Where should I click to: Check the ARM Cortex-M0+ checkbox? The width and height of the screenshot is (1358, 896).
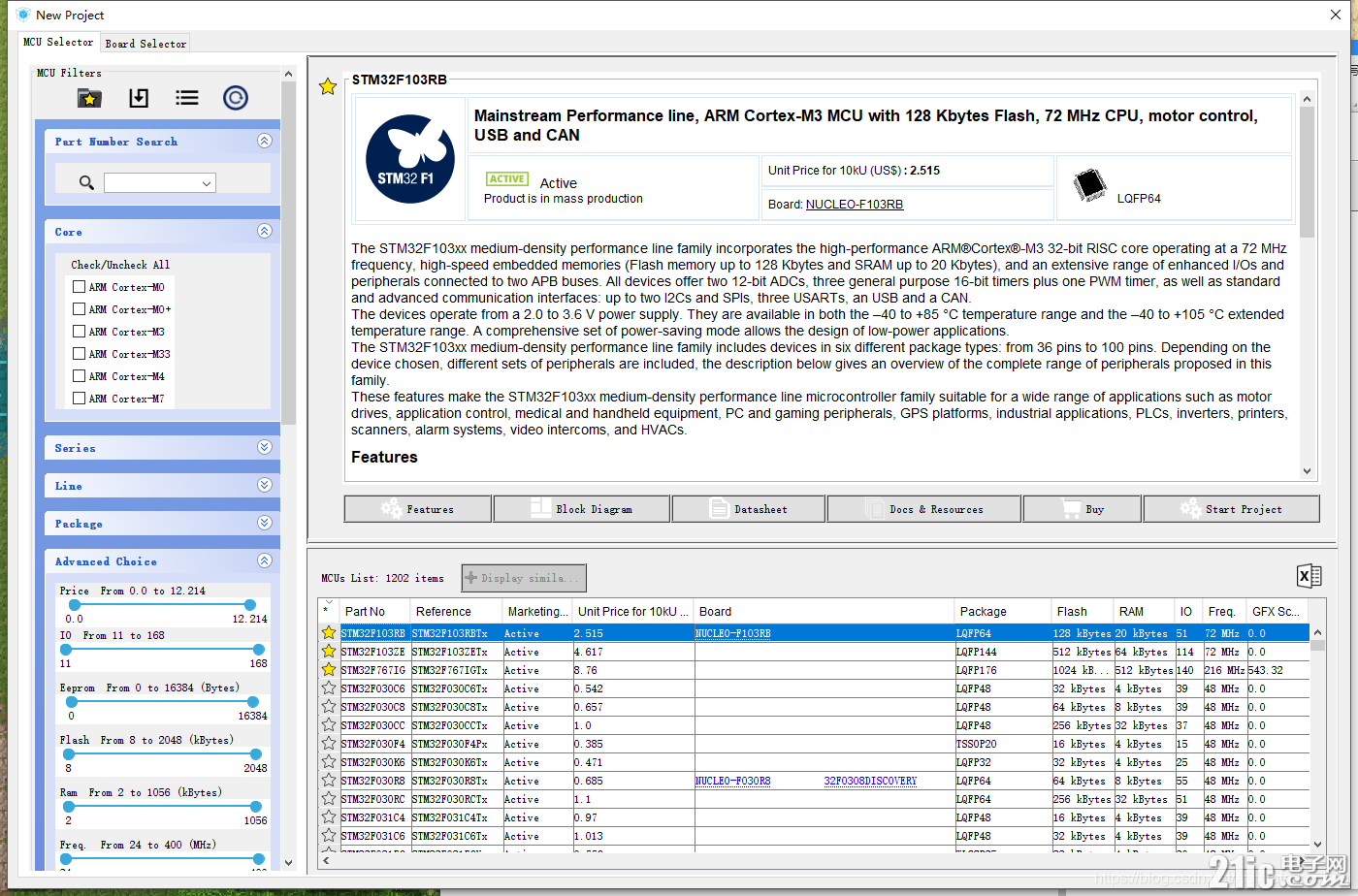pyautogui.click(x=80, y=309)
